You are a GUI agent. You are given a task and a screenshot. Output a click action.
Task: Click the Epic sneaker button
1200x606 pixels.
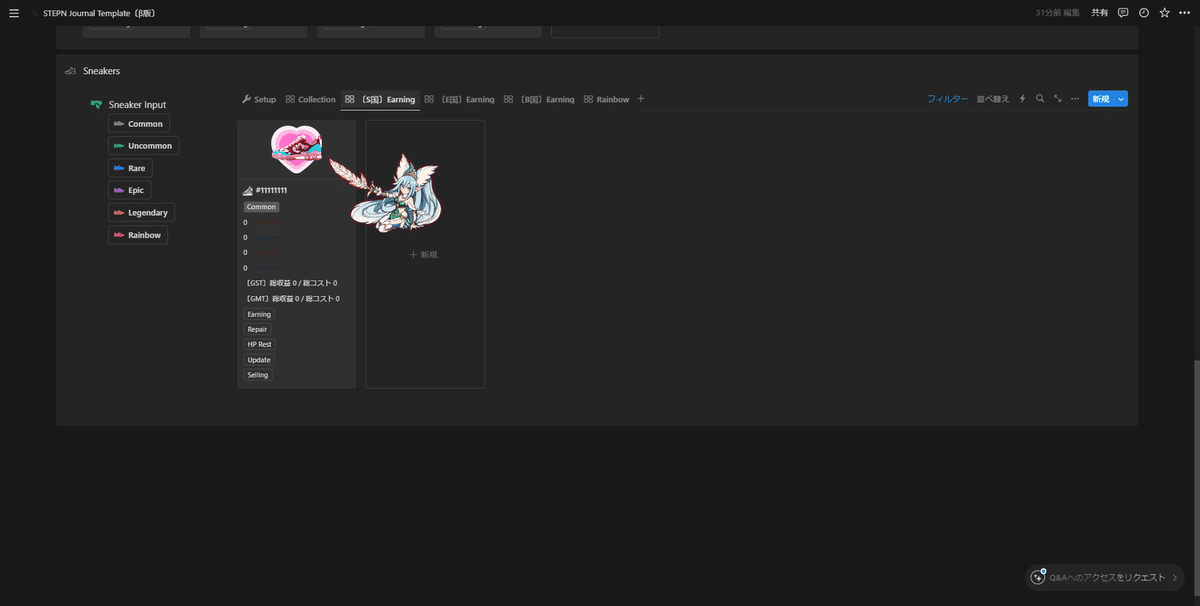click(130, 190)
